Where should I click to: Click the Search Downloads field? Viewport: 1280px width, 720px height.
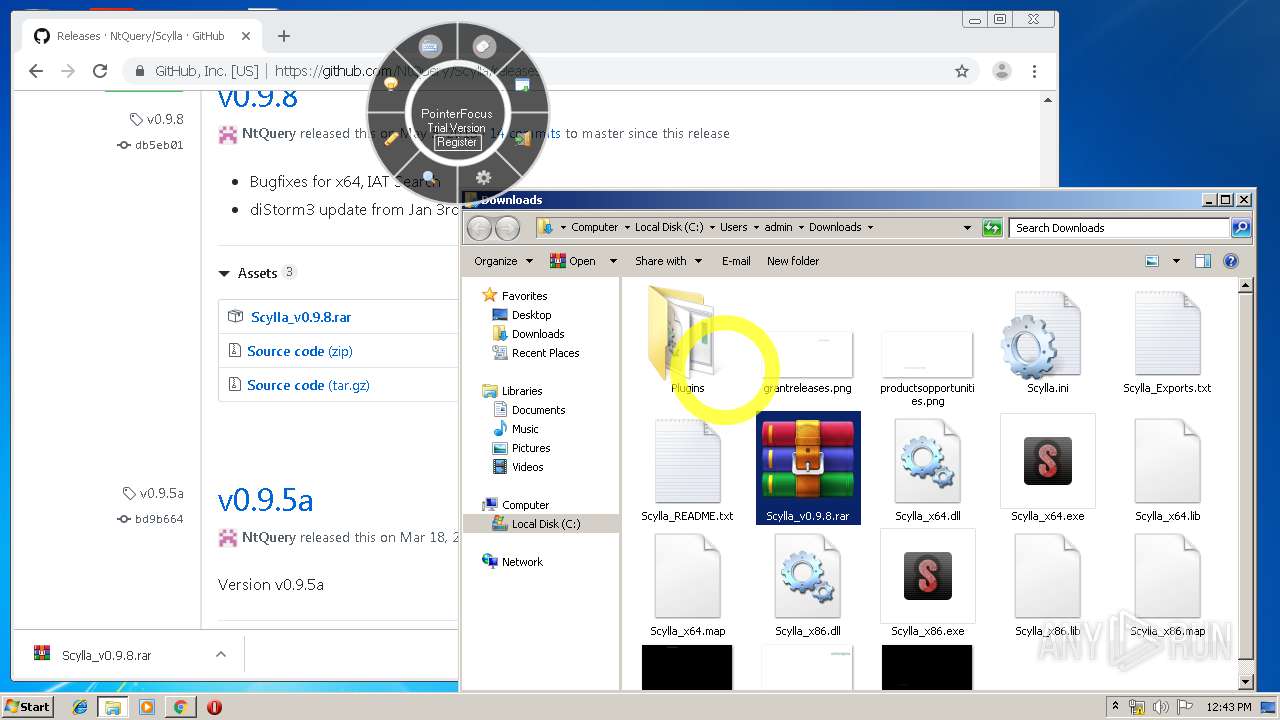pos(1120,228)
